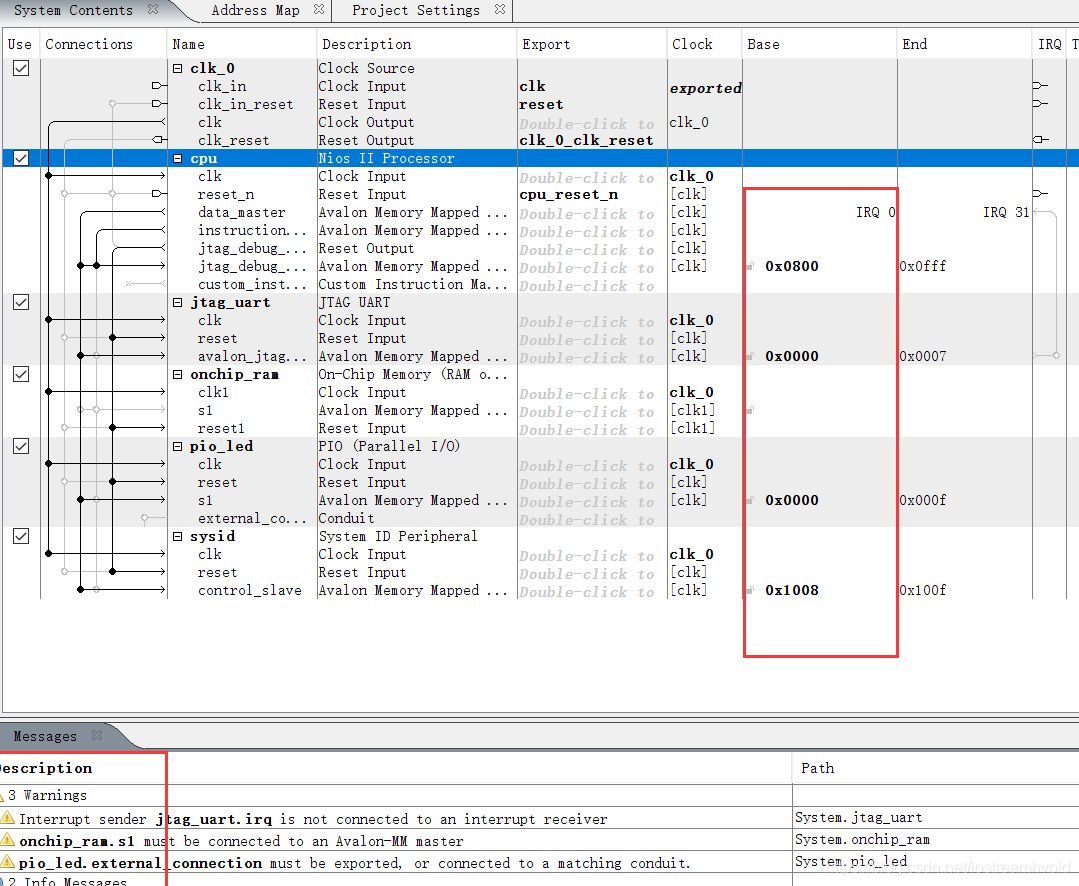Collapse the pio_led component tree
The height and width of the screenshot is (886, 1079).
point(178,446)
